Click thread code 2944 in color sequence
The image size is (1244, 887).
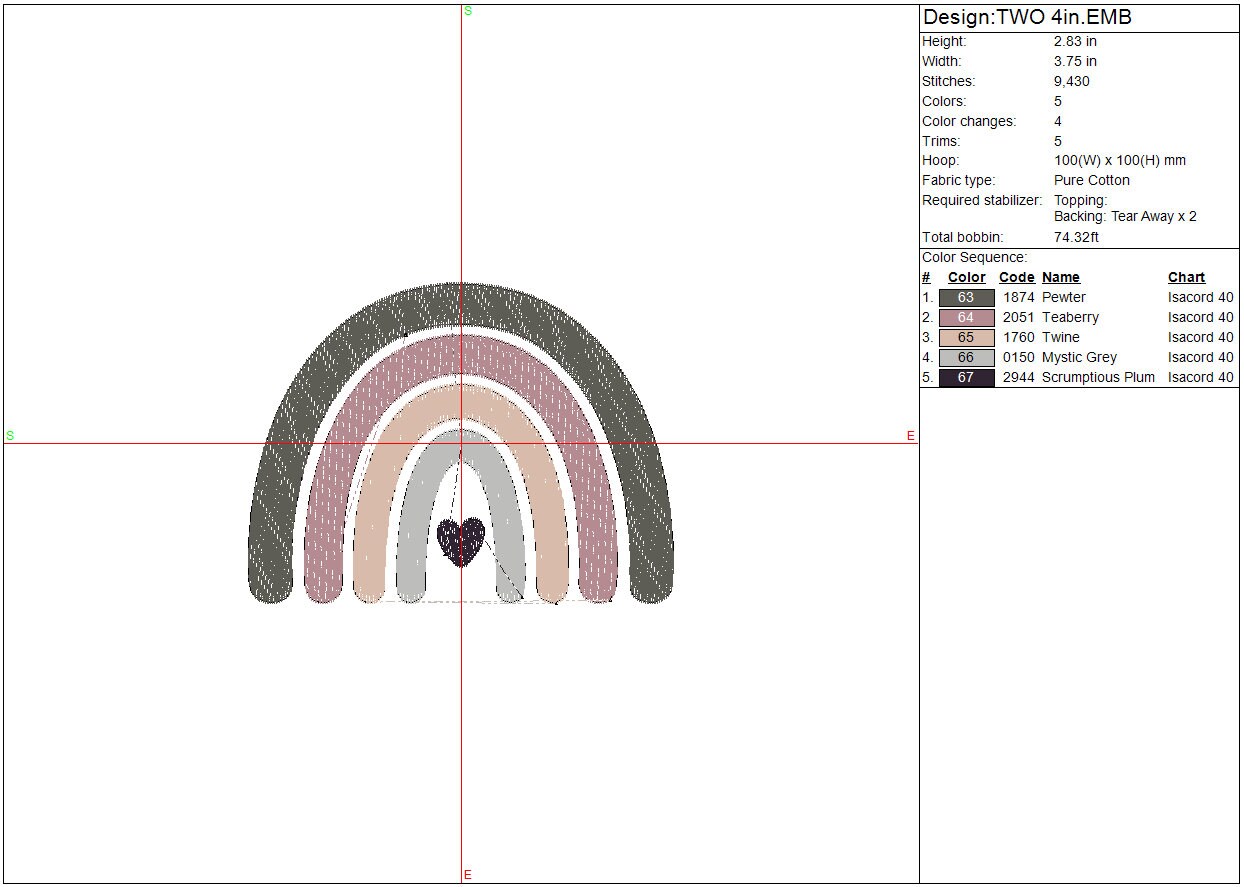pyautogui.click(x=1018, y=378)
